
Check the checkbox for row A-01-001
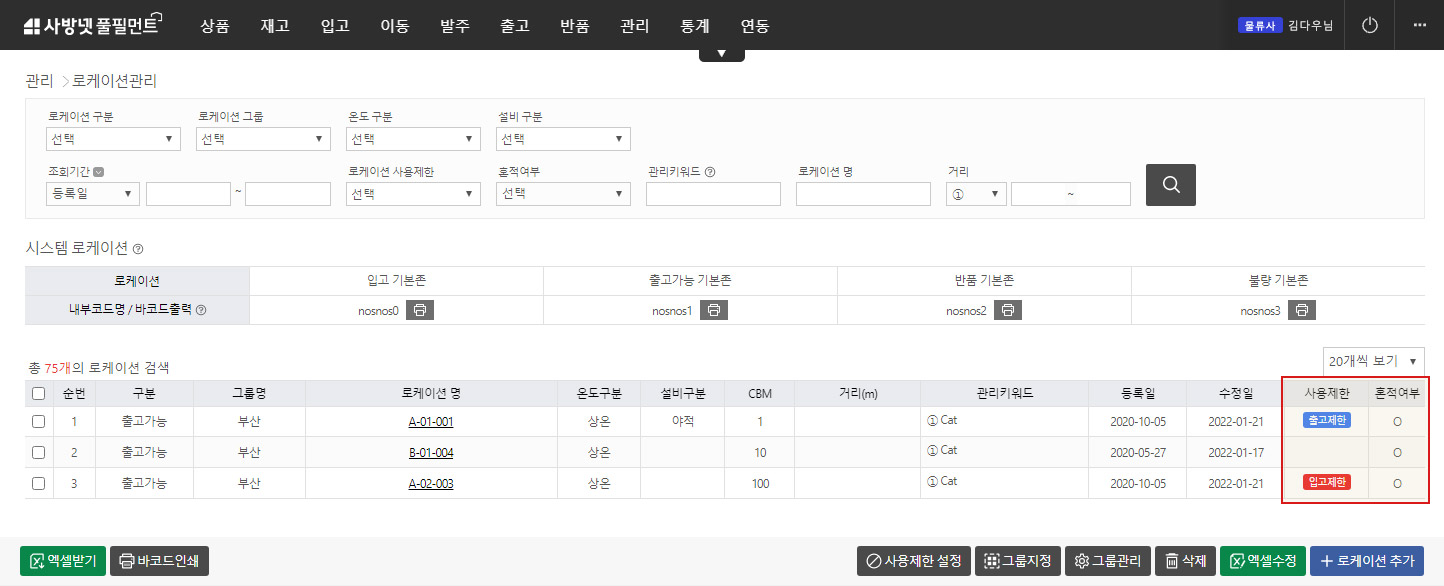[x=38, y=422]
